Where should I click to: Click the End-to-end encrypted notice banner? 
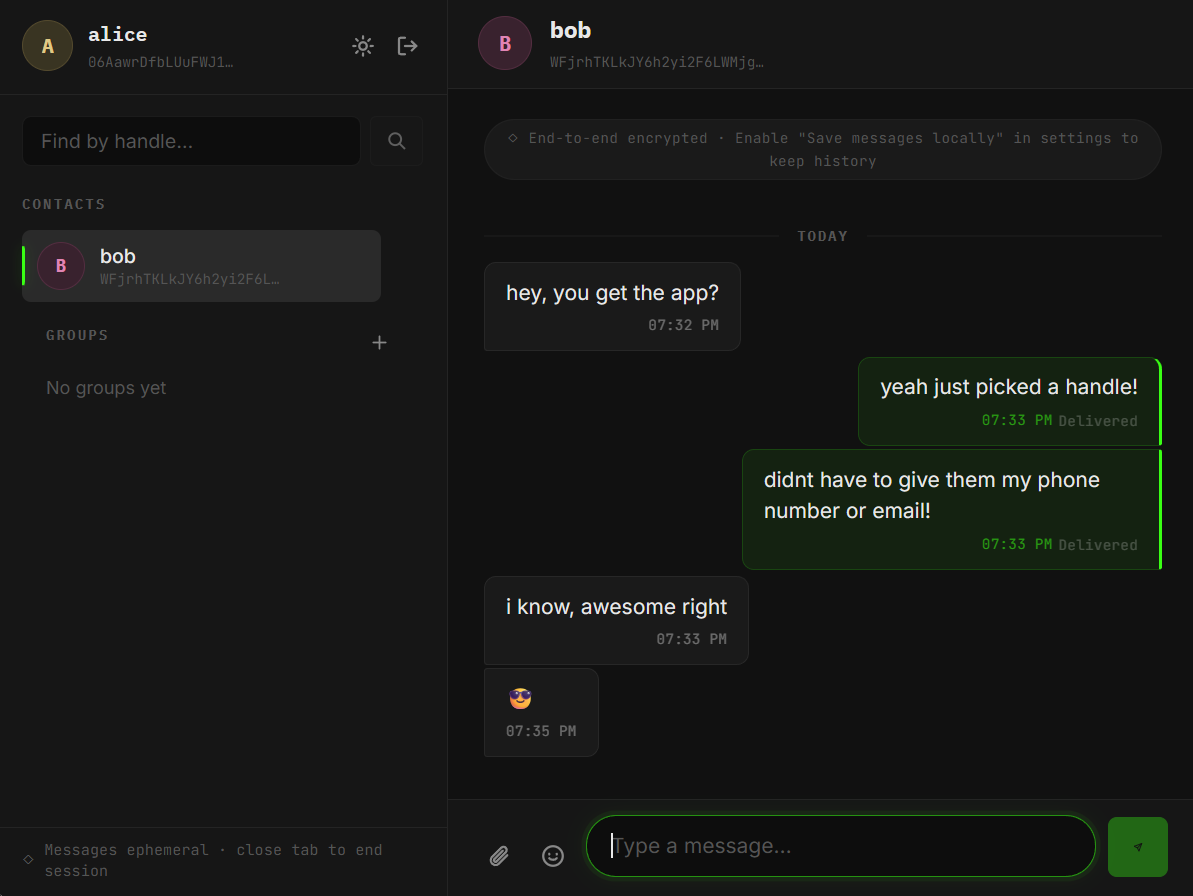point(822,149)
